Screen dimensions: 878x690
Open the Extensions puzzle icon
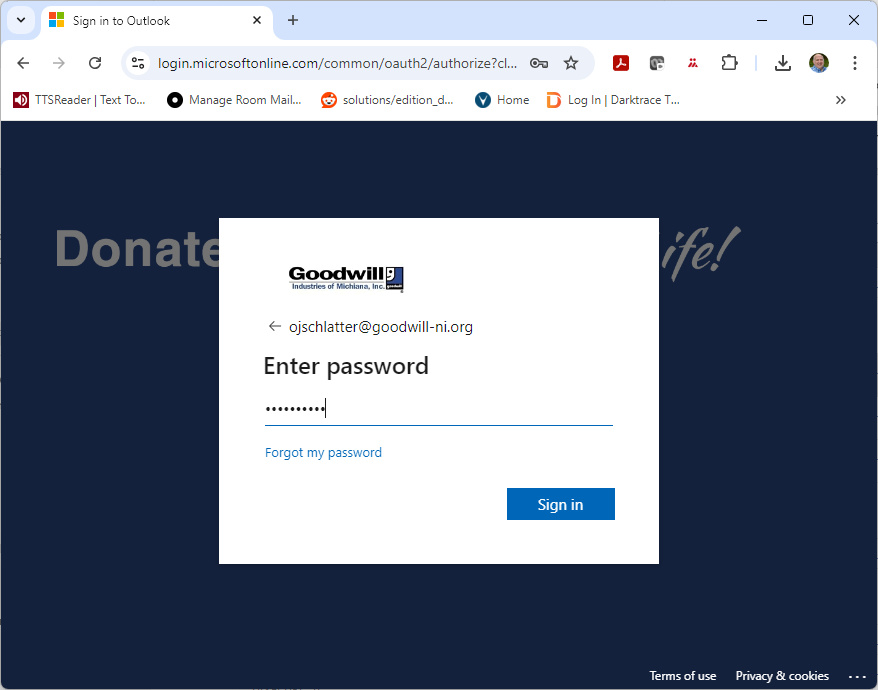tap(729, 63)
